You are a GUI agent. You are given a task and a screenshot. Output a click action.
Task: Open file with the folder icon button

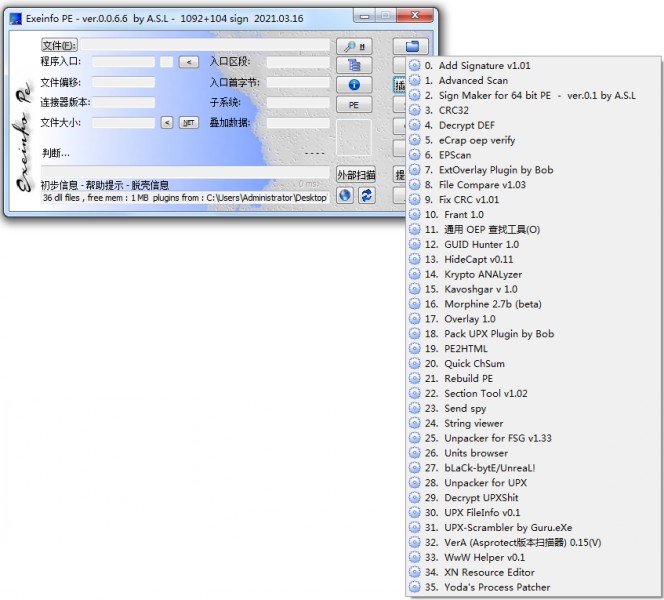tap(410, 46)
